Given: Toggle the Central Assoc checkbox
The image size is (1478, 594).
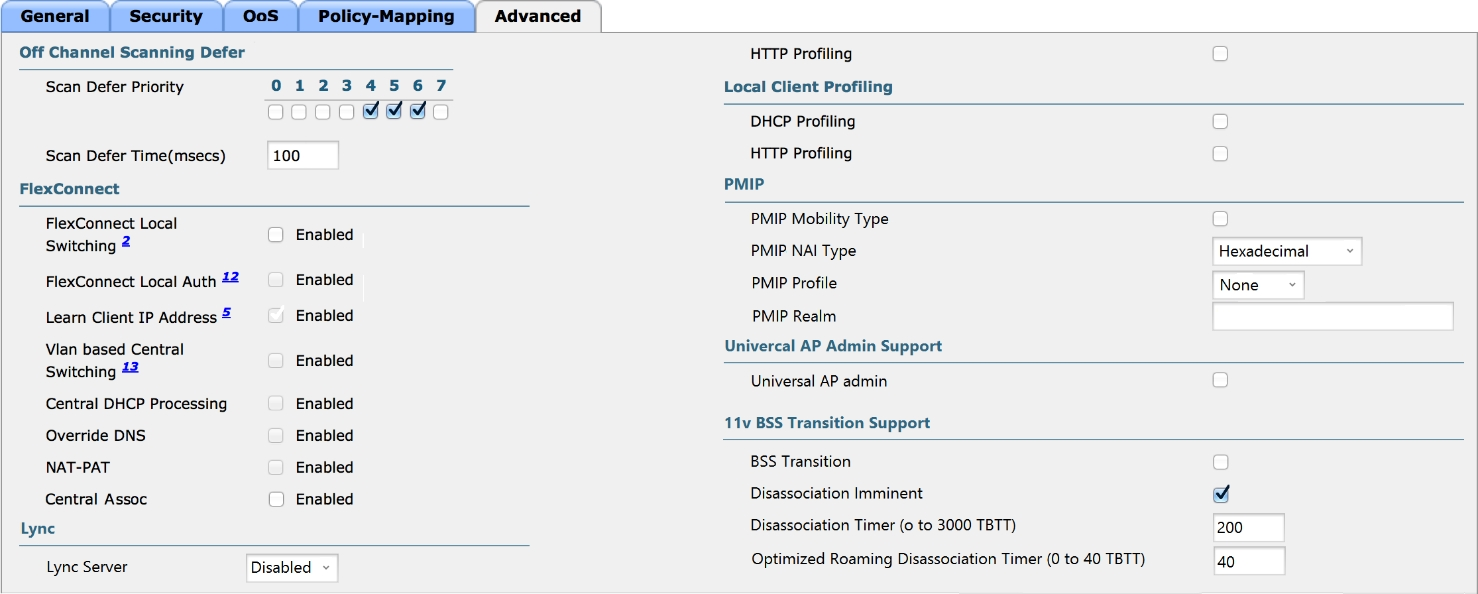Looking at the screenshot, I should coord(276,499).
